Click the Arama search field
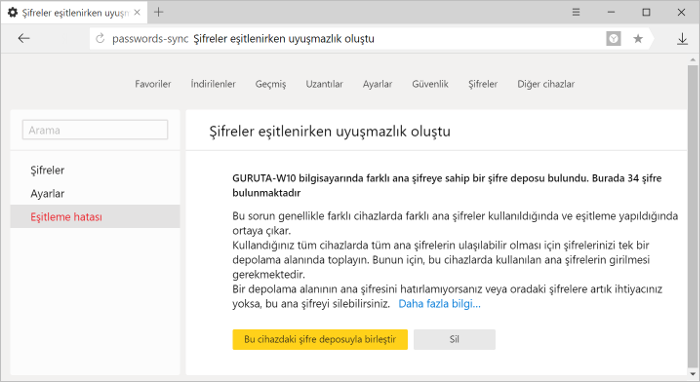Viewport: 700px width, 382px height. pyautogui.click(x=95, y=130)
